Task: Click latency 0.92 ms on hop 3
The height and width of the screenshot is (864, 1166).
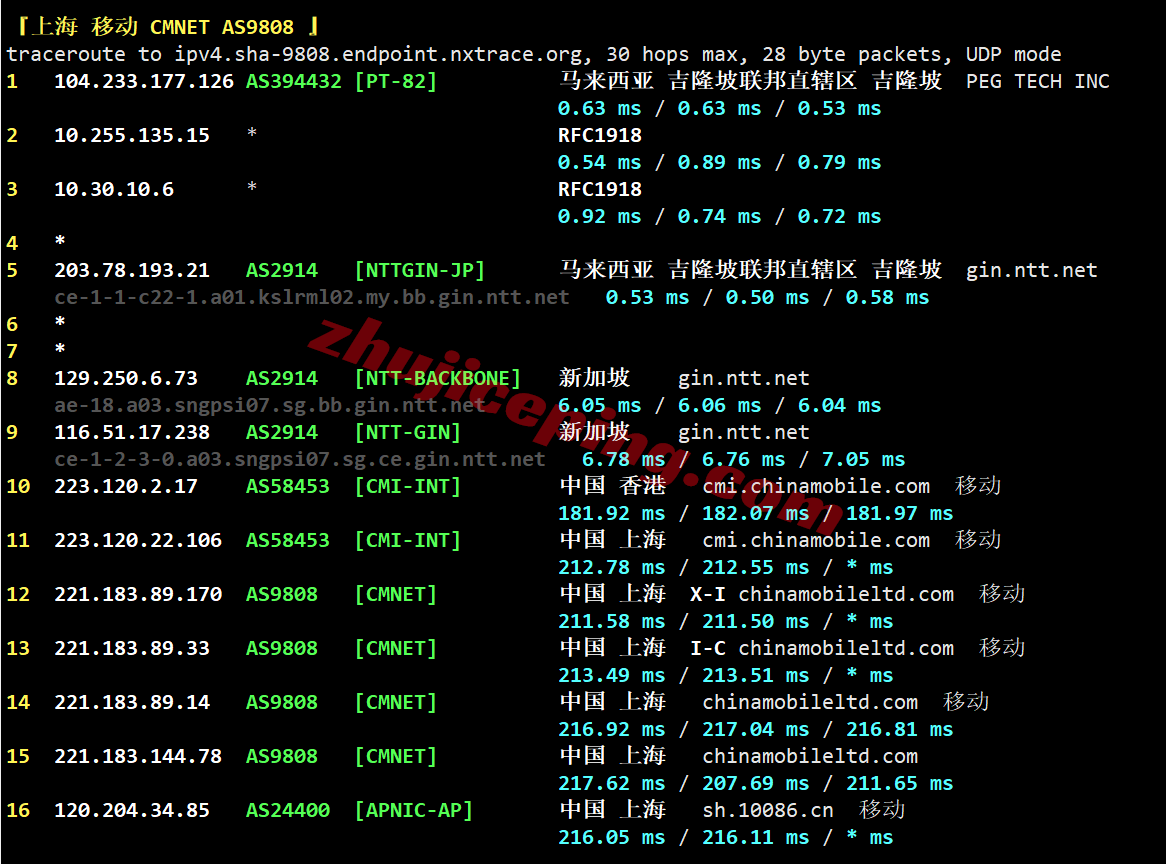Action: pyautogui.click(x=599, y=216)
